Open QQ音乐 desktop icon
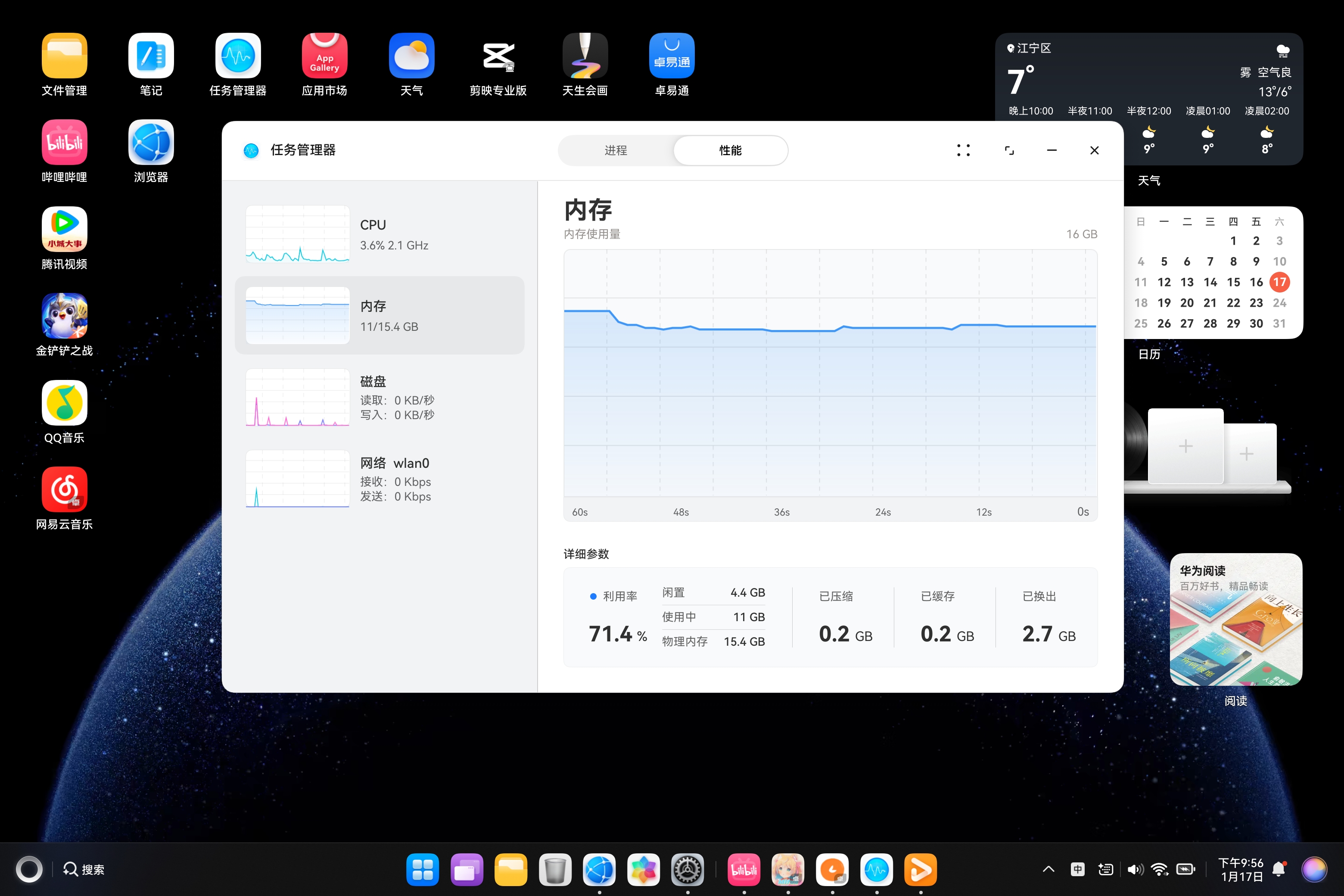1344x896 pixels. [x=64, y=404]
